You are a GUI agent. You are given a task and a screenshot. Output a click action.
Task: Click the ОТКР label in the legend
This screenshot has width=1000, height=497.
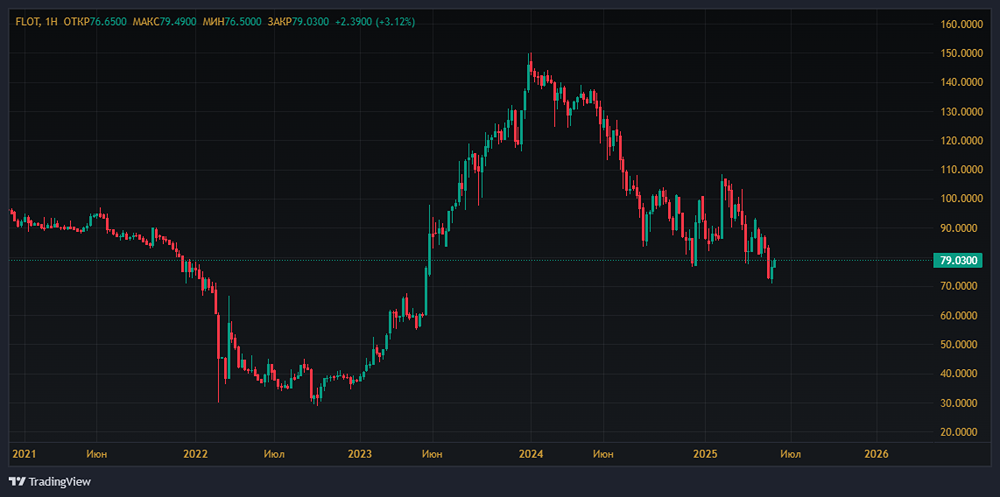(x=77, y=22)
